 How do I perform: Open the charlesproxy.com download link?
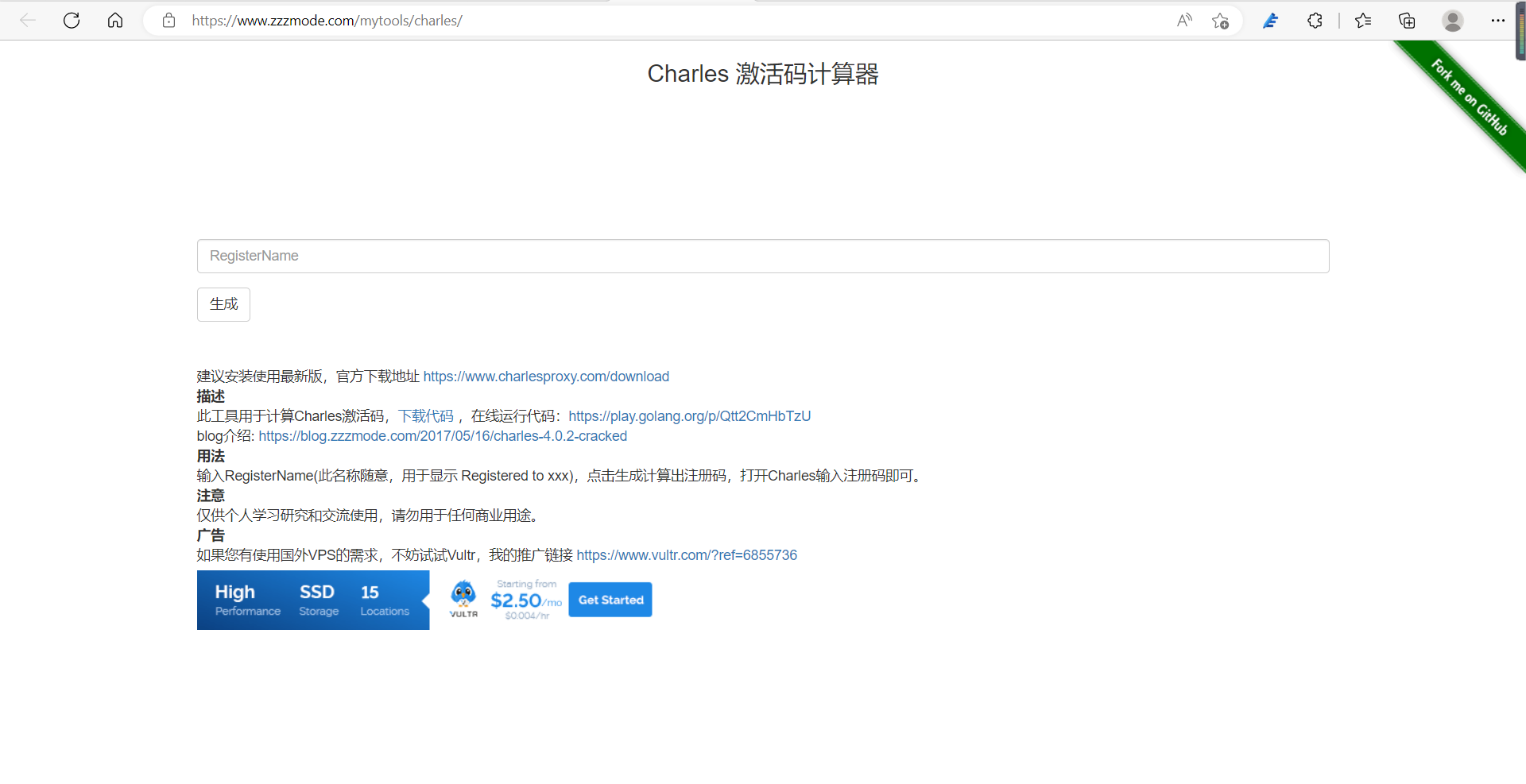[546, 377]
